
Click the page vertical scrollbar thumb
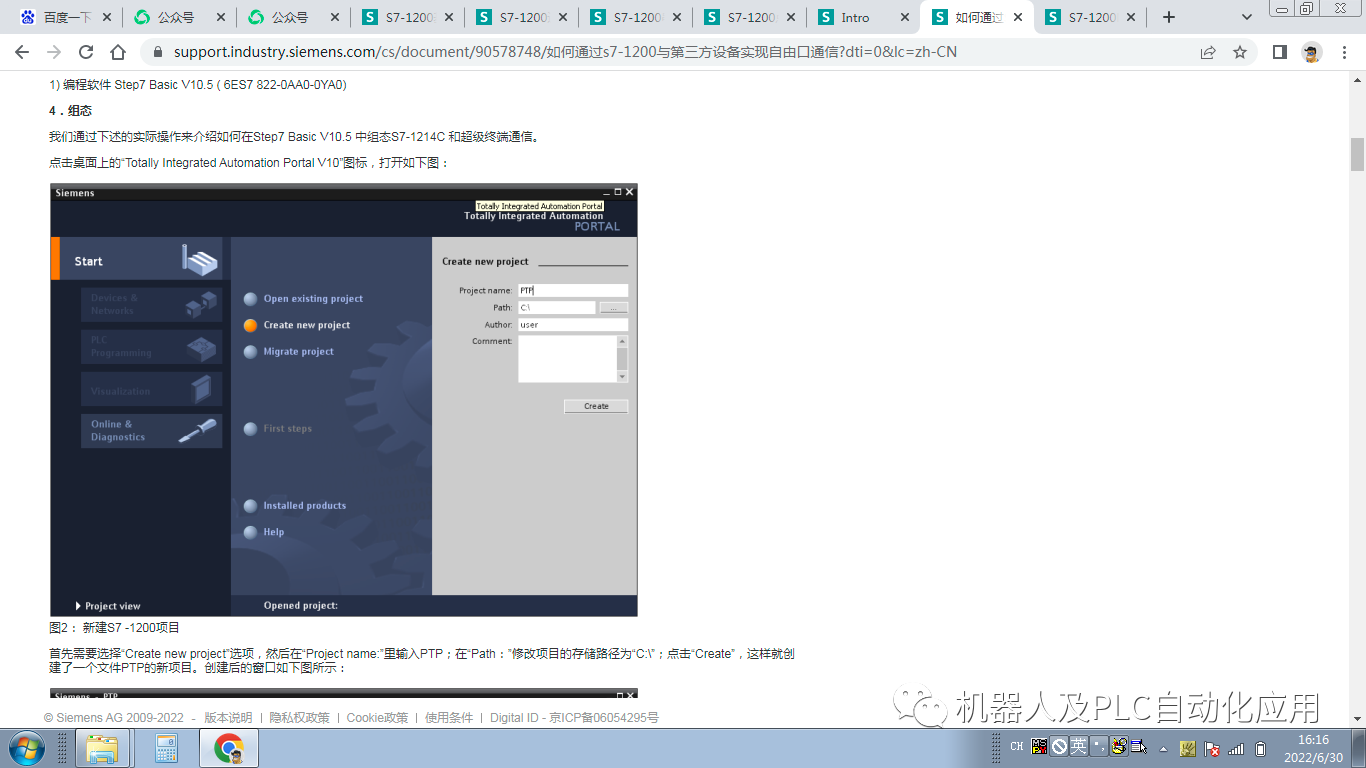point(1357,155)
